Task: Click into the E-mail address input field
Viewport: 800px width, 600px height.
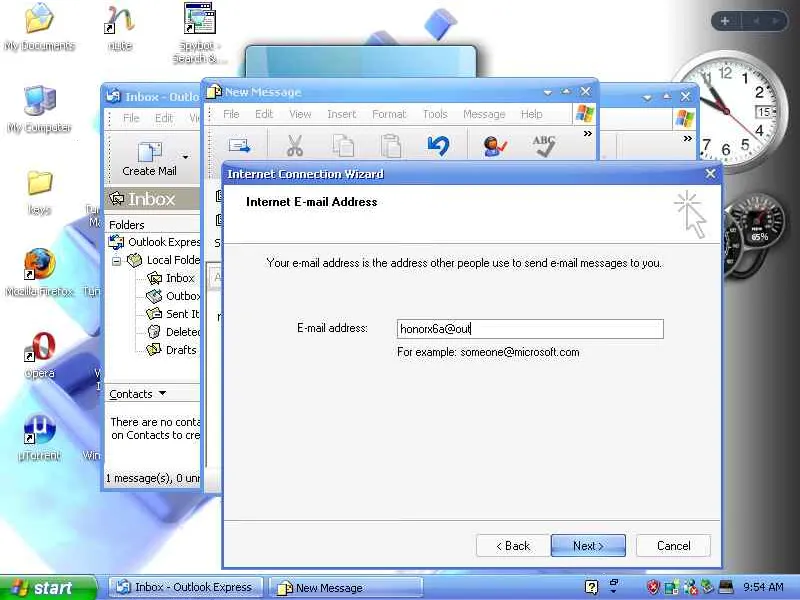Action: click(x=530, y=329)
